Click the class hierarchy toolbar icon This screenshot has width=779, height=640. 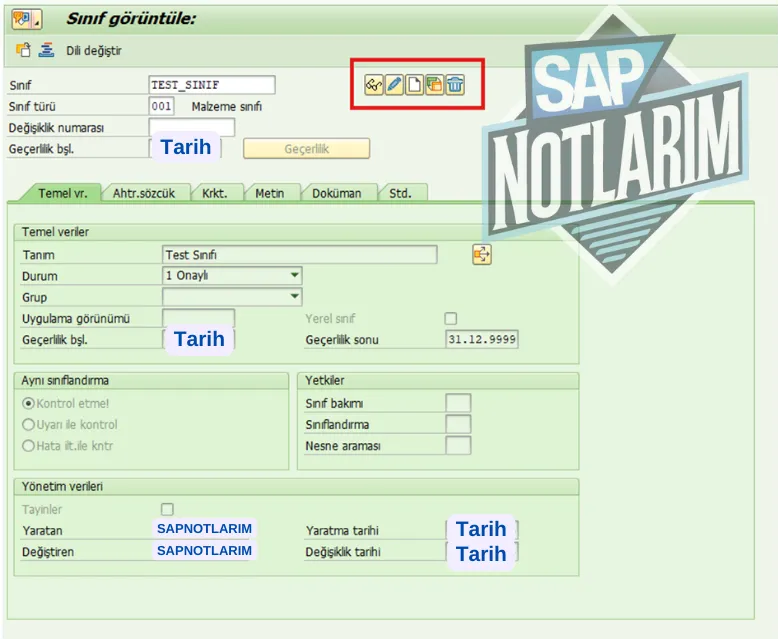[46, 50]
